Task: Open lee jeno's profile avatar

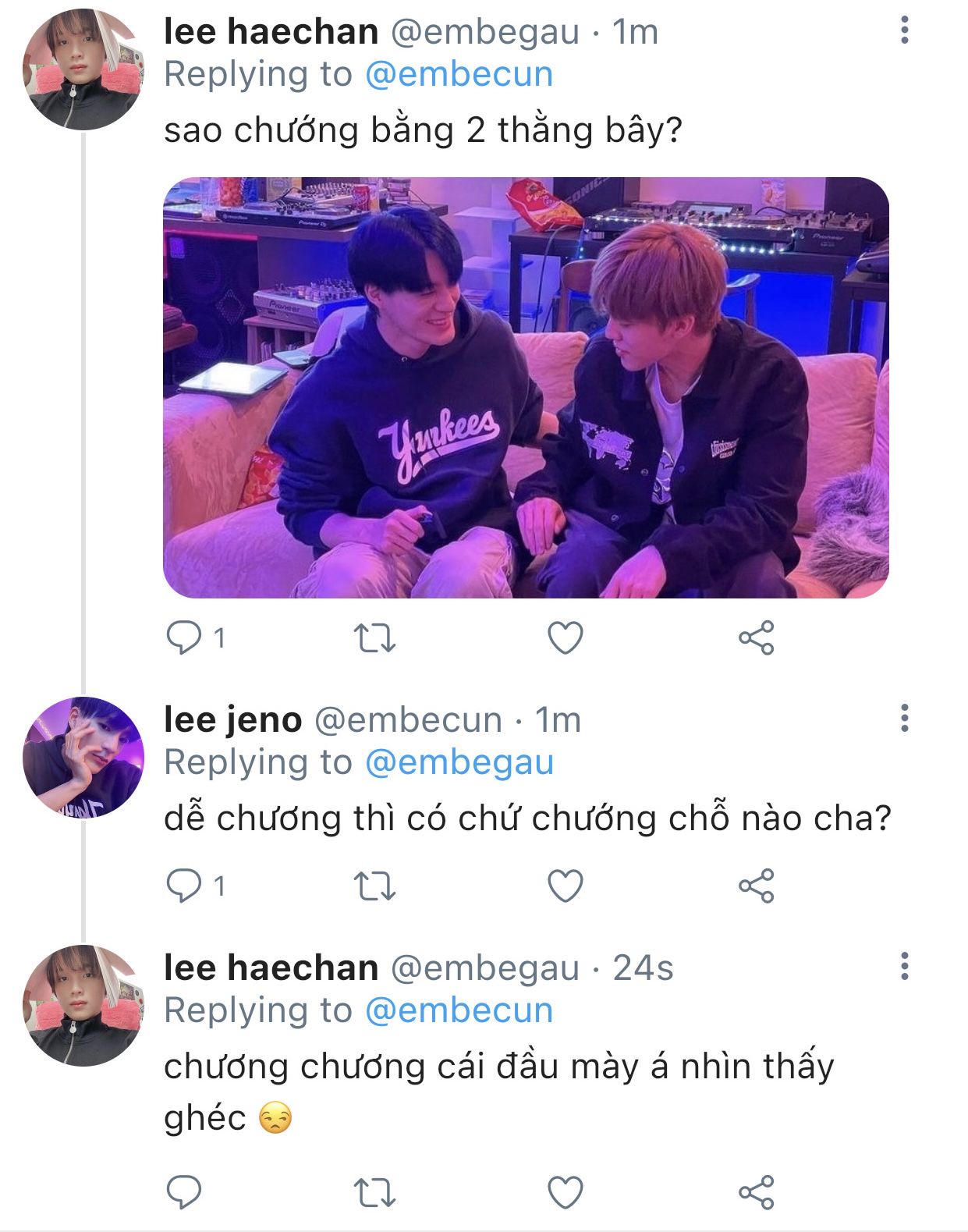Action: (83, 757)
